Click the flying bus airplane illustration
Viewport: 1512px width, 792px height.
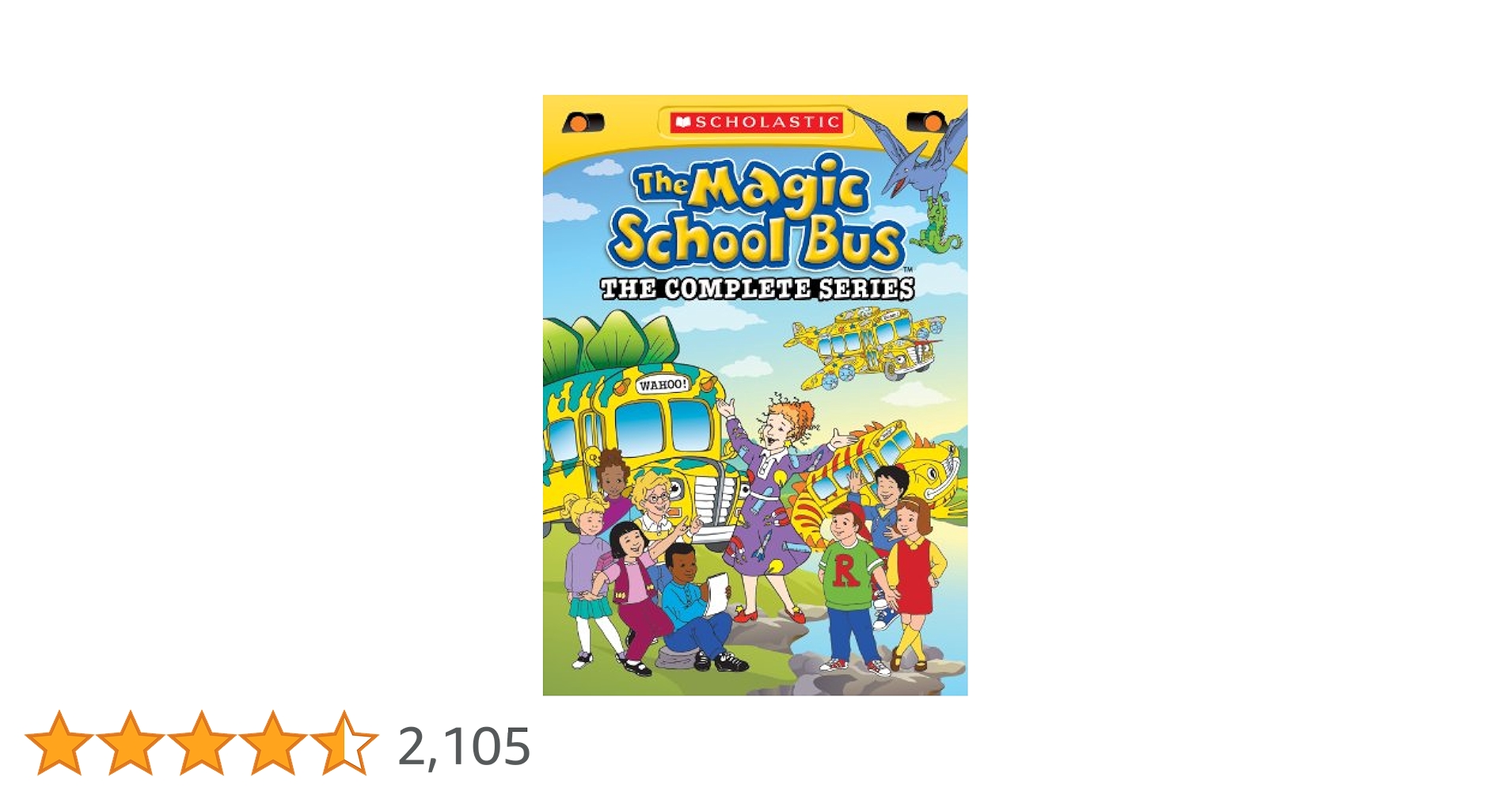864,347
